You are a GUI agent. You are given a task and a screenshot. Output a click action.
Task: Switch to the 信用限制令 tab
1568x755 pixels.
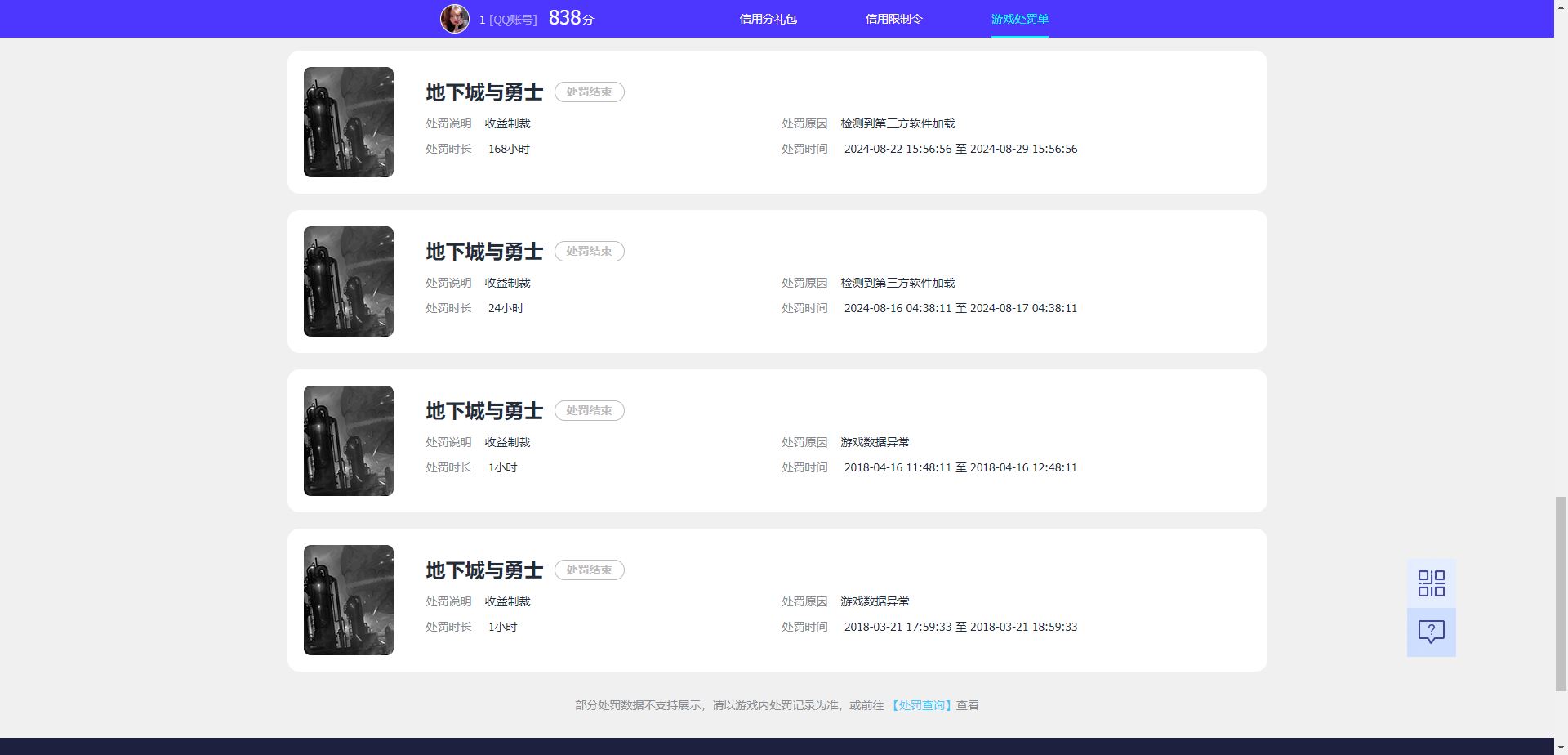(894, 18)
